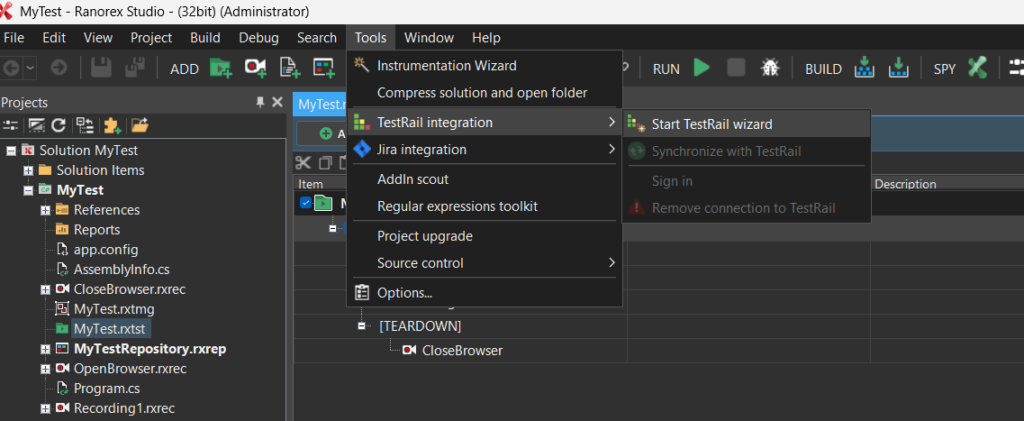Screen dimensions: 1024x421
Task: Choose Options... in Tools menu
Action: 404,293
